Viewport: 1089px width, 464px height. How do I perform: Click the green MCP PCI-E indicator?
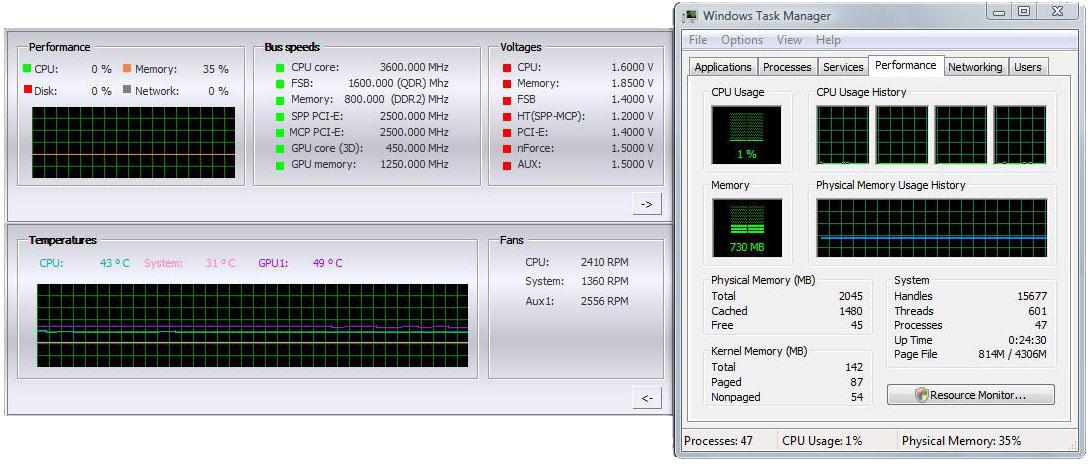[279, 133]
